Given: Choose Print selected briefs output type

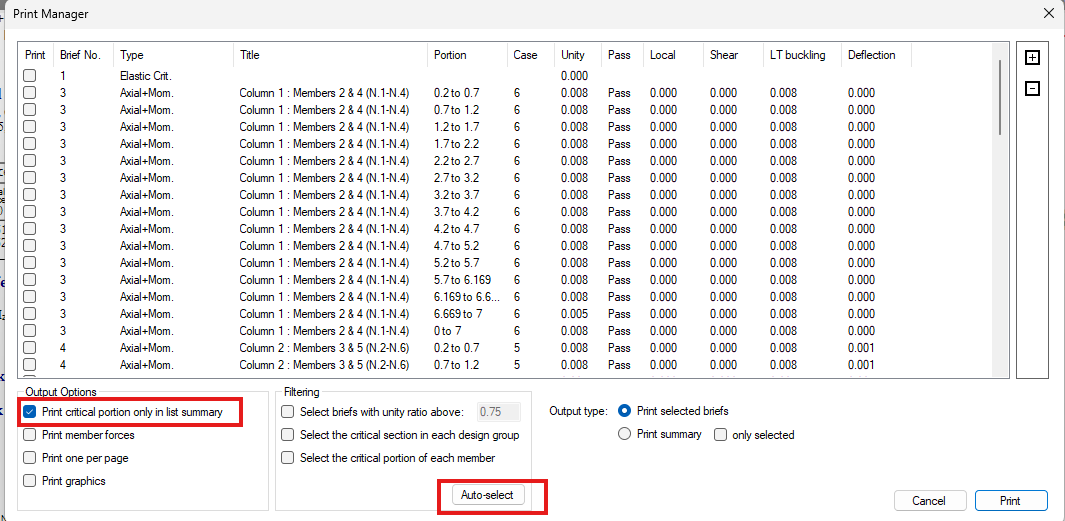Looking at the screenshot, I should (625, 411).
